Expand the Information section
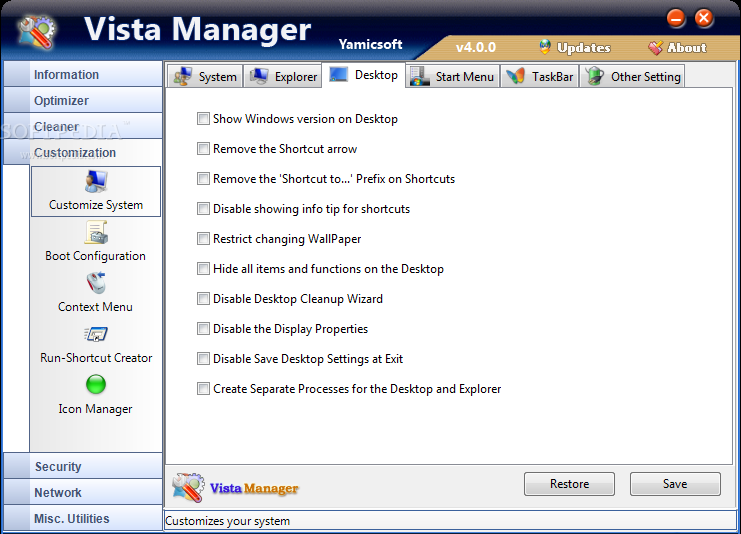 (x=83, y=74)
